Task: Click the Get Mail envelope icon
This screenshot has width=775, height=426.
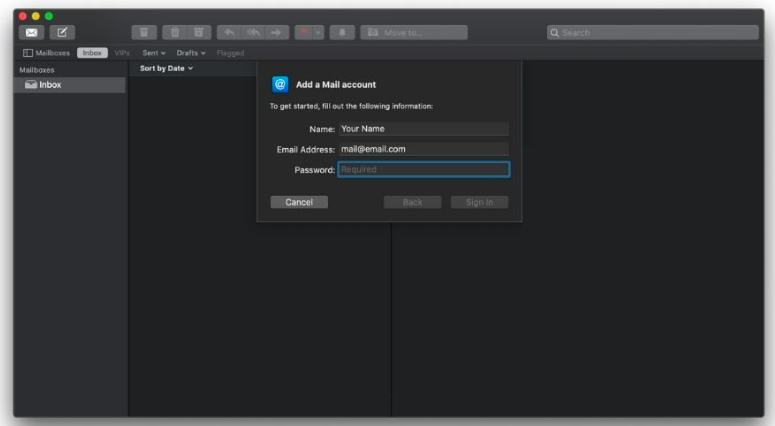Action: (31, 33)
